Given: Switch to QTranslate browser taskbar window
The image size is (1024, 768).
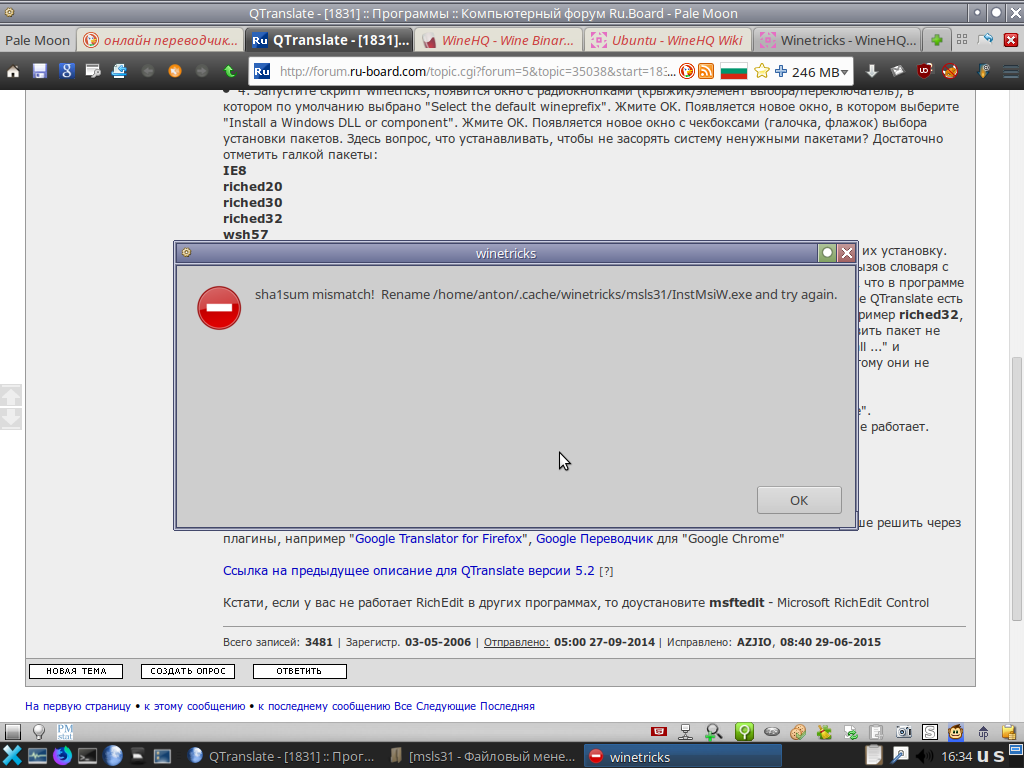Looking at the screenshot, I should (x=282, y=757).
